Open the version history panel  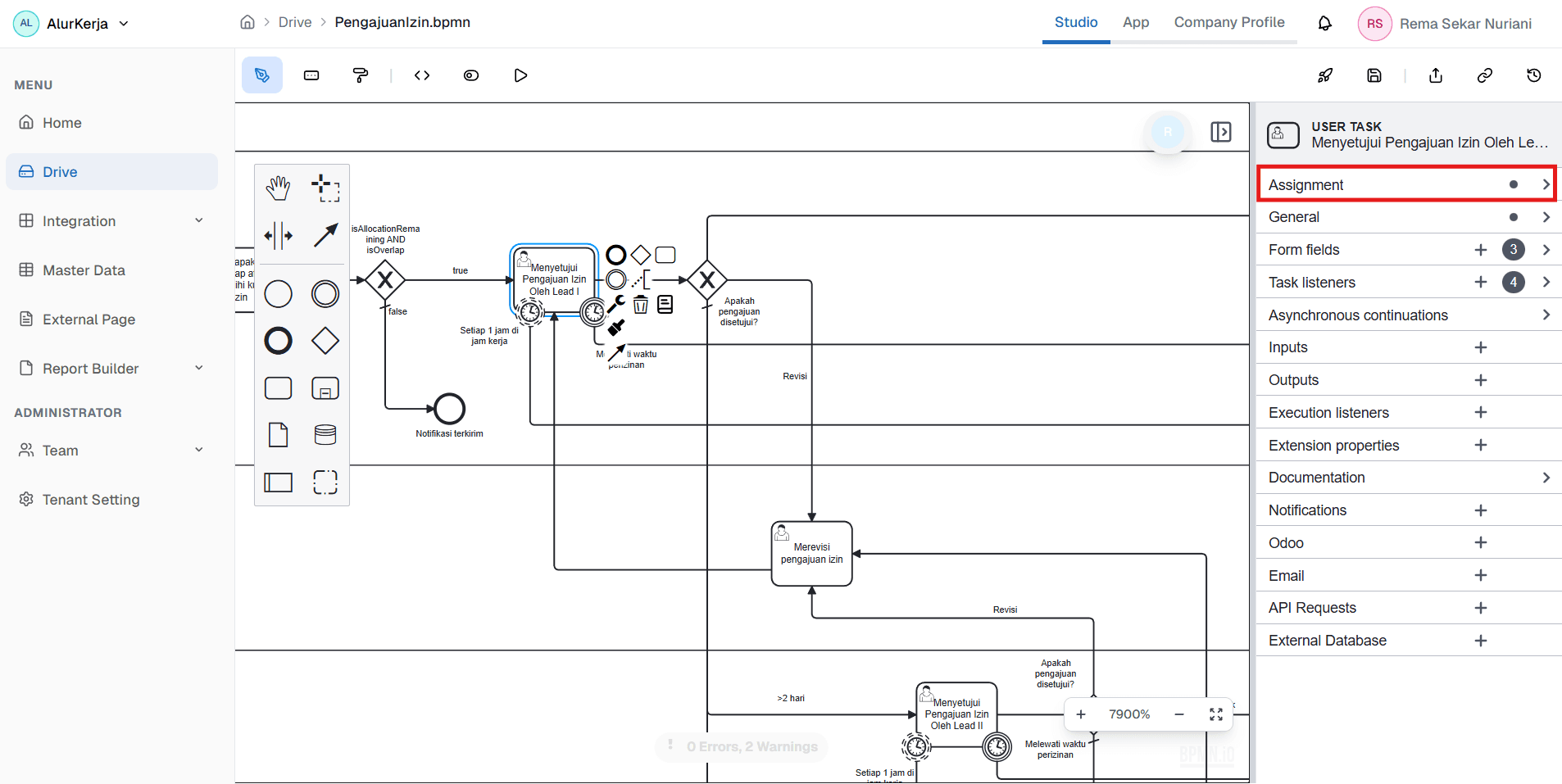[x=1534, y=75]
